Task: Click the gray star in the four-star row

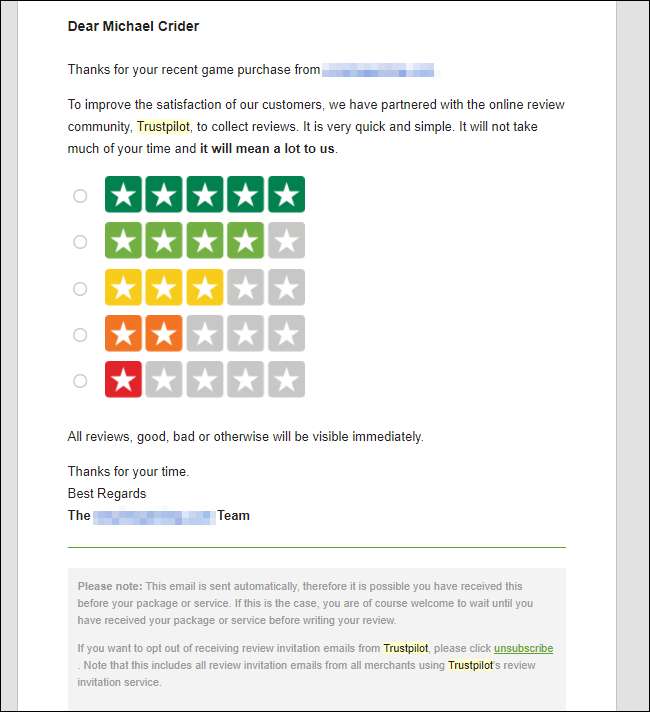Action: click(x=286, y=241)
